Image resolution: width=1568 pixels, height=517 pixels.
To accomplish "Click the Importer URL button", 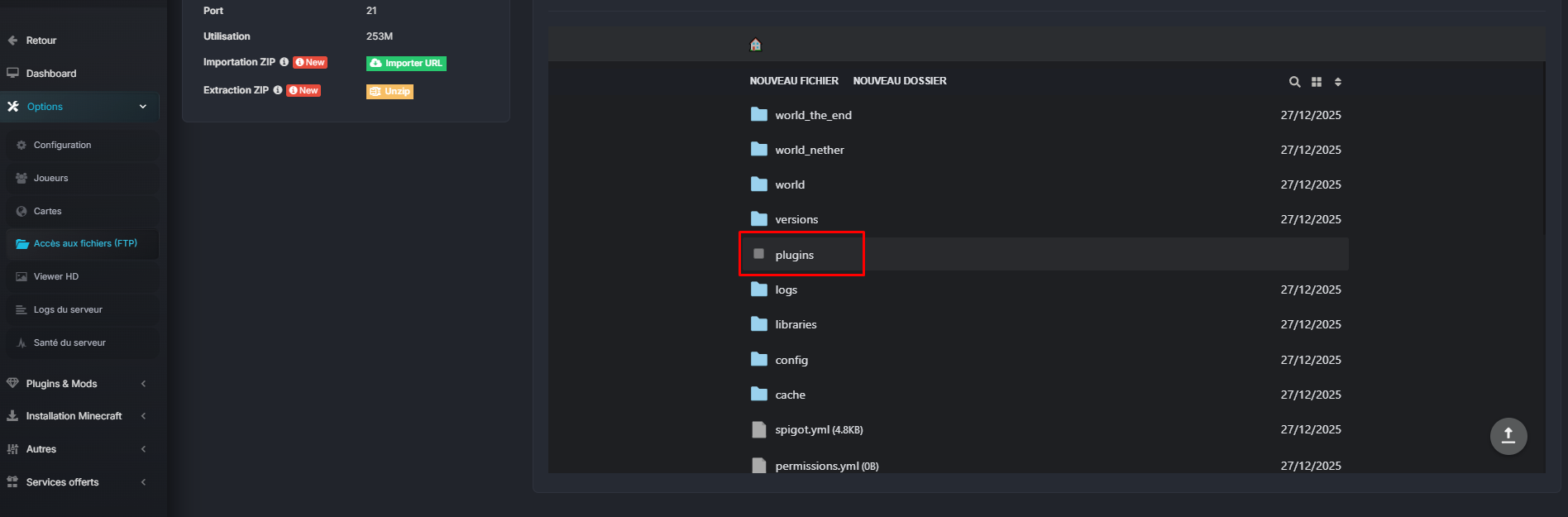I will pos(406,63).
